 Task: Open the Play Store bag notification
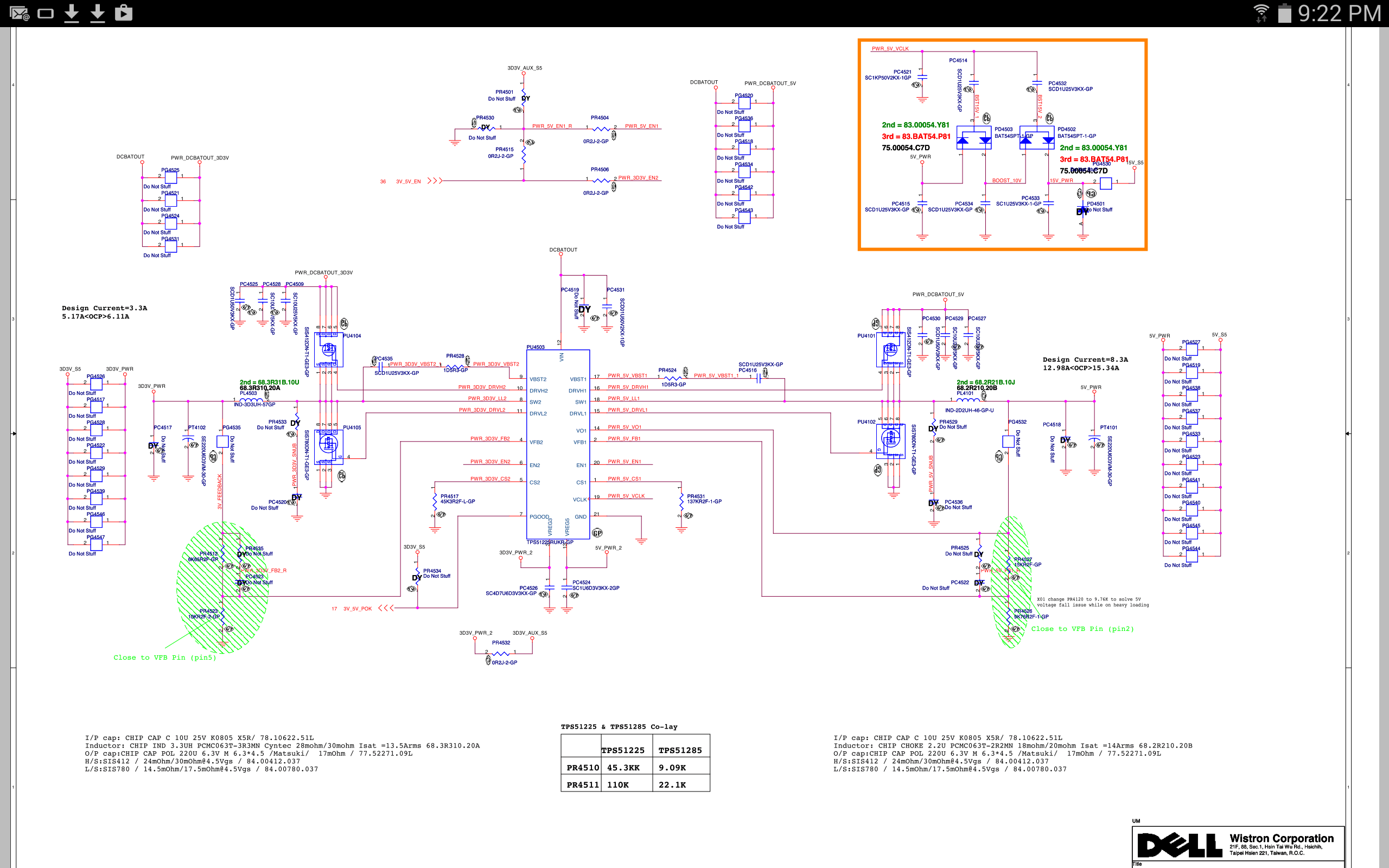point(123,12)
